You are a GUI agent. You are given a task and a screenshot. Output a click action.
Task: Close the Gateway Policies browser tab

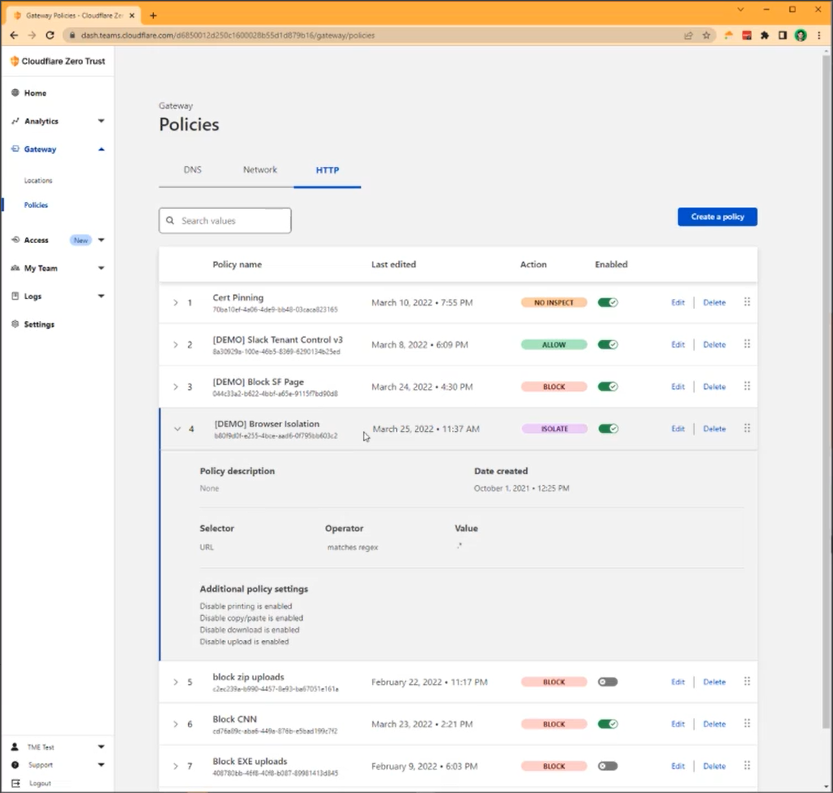[x=132, y=15]
